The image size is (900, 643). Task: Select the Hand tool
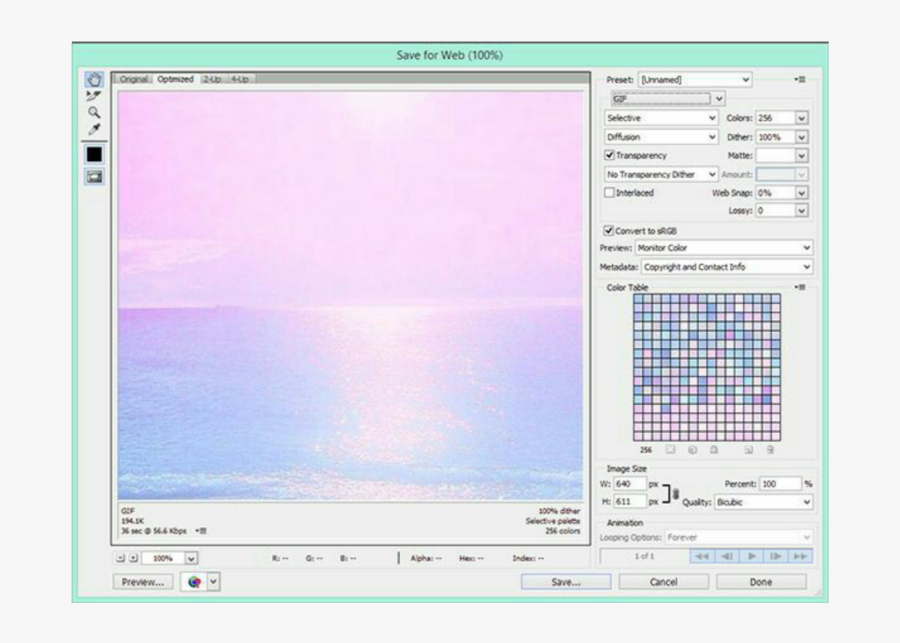pyautogui.click(x=94, y=79)
